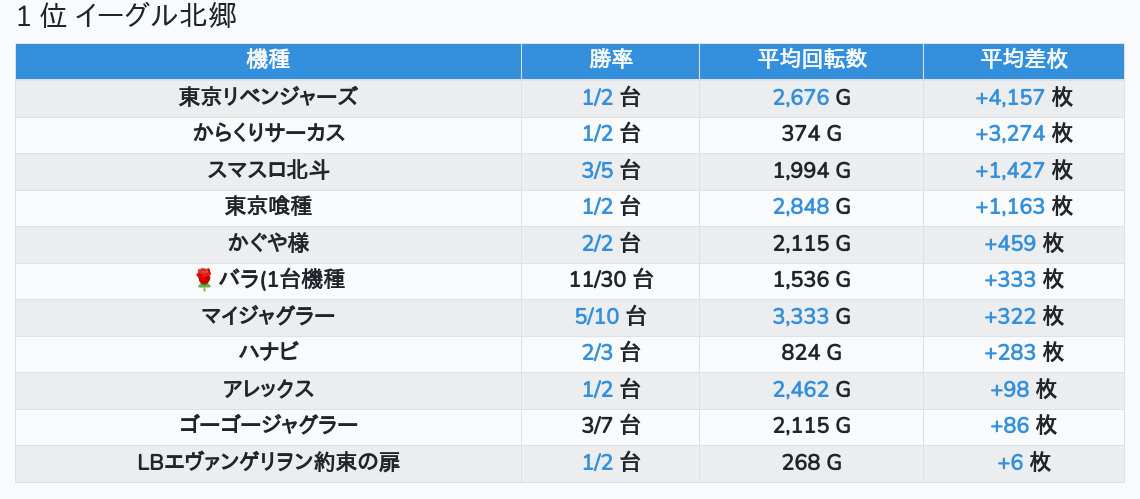The width and height of the screenshot is (1140, 499).
Task: Click the +3,274 link for からくりサーカス
Action: tap(1010, 134)
